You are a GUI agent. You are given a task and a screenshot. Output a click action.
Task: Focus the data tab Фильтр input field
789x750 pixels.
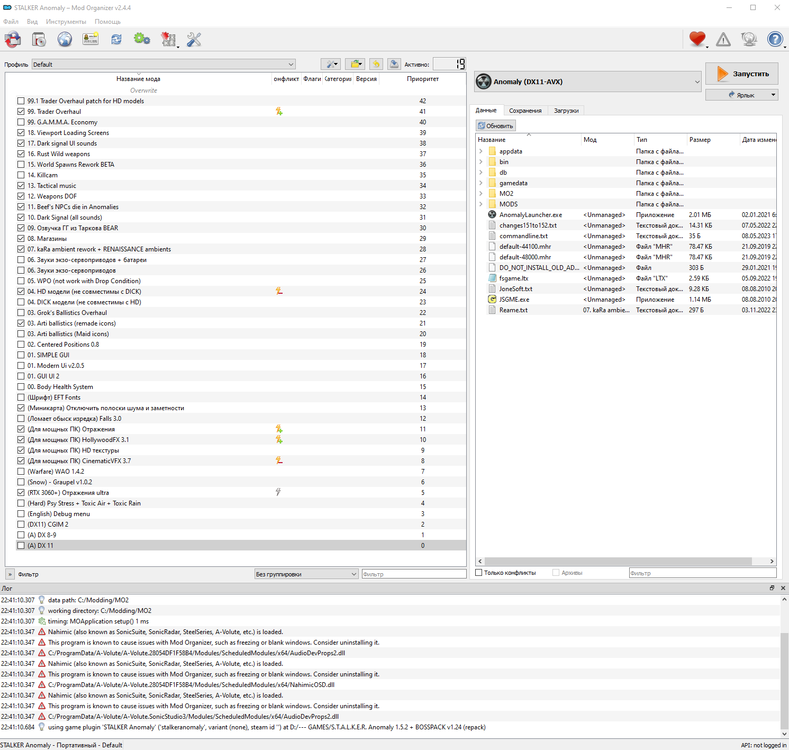[702, 573]
